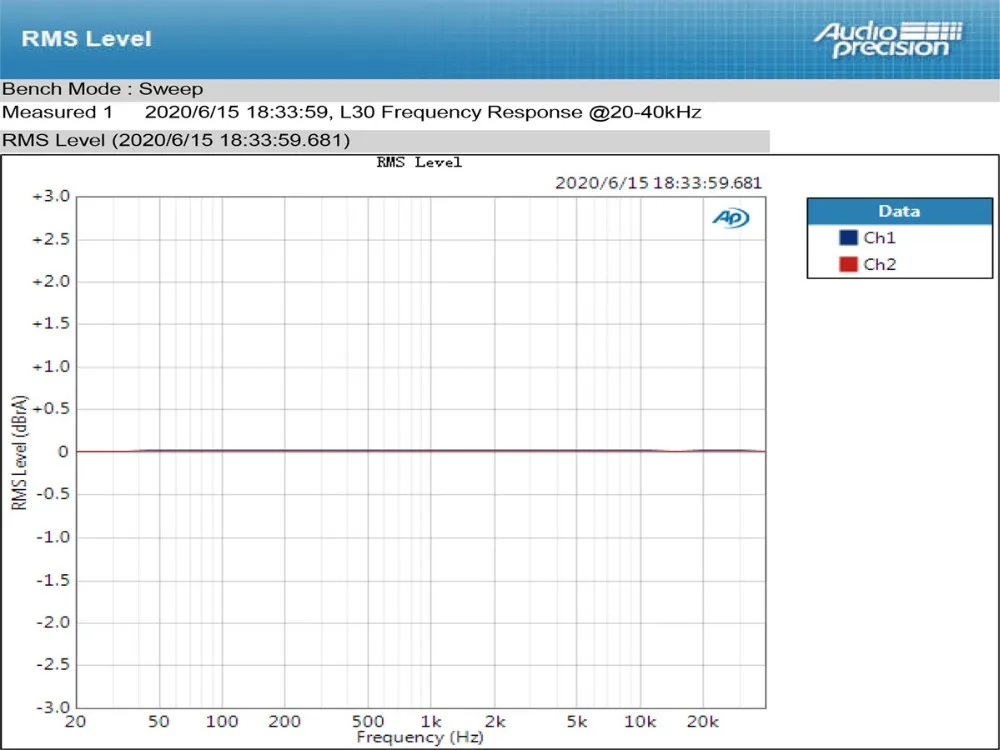Click the 50 frequency axis label
The height and width of the screenshot is (750, 1000).
(x=159, y=722)
